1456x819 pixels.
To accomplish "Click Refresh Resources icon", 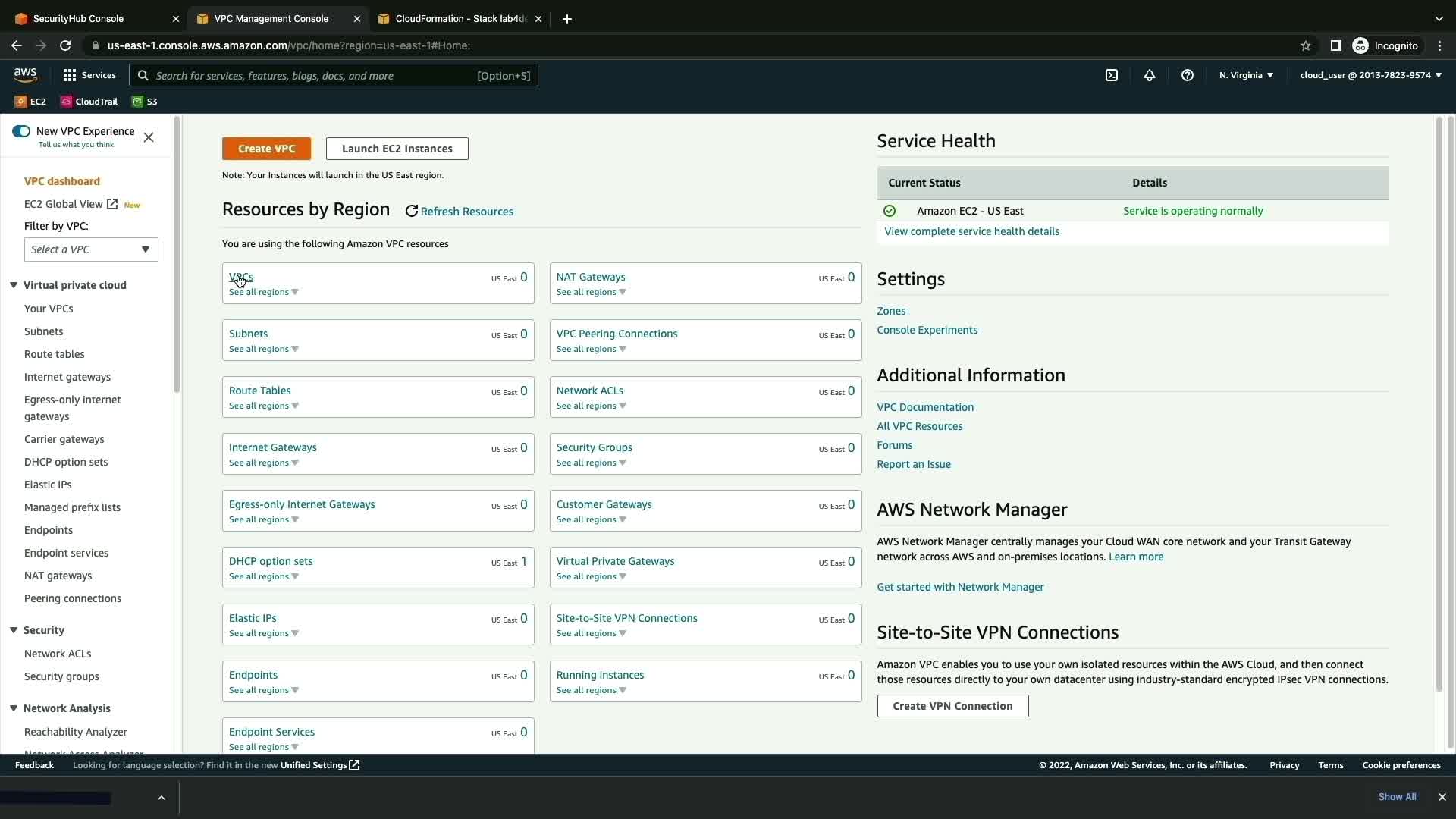I will (412, 212).
